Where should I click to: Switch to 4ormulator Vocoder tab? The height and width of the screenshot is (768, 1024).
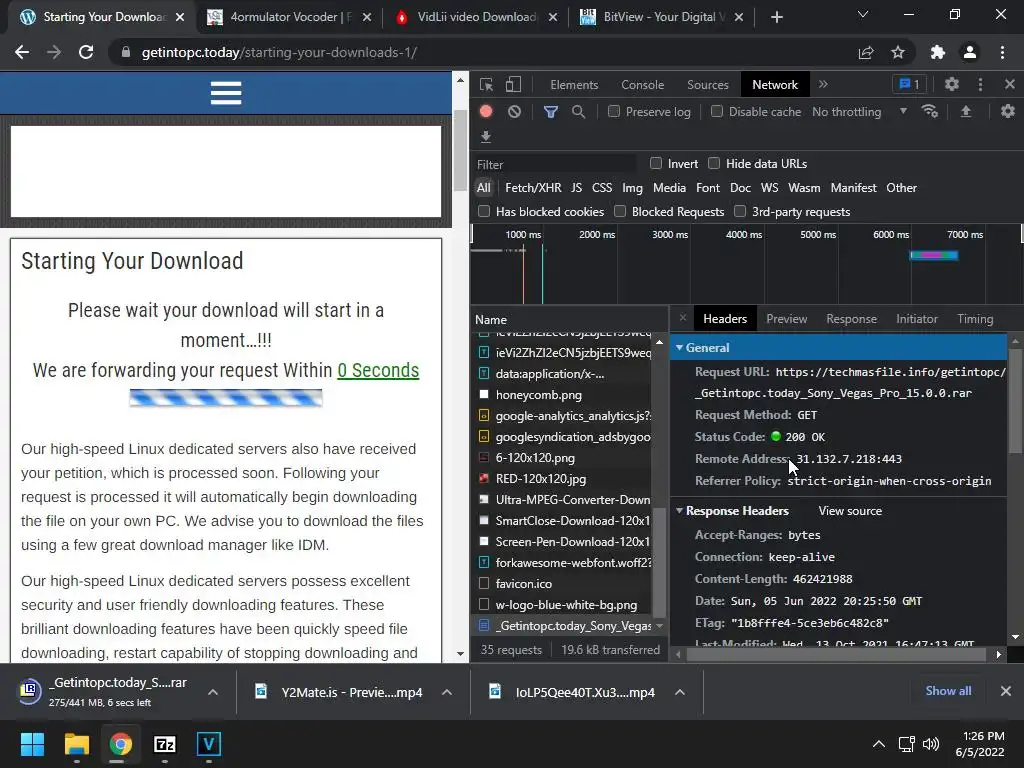coord(289,17)
